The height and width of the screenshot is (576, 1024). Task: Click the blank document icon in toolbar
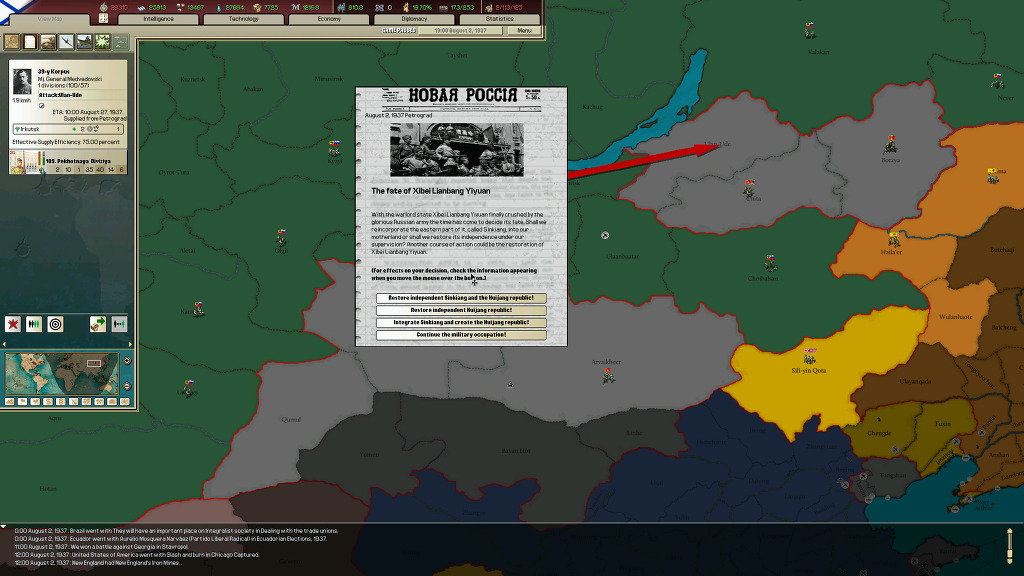point(30,42)
